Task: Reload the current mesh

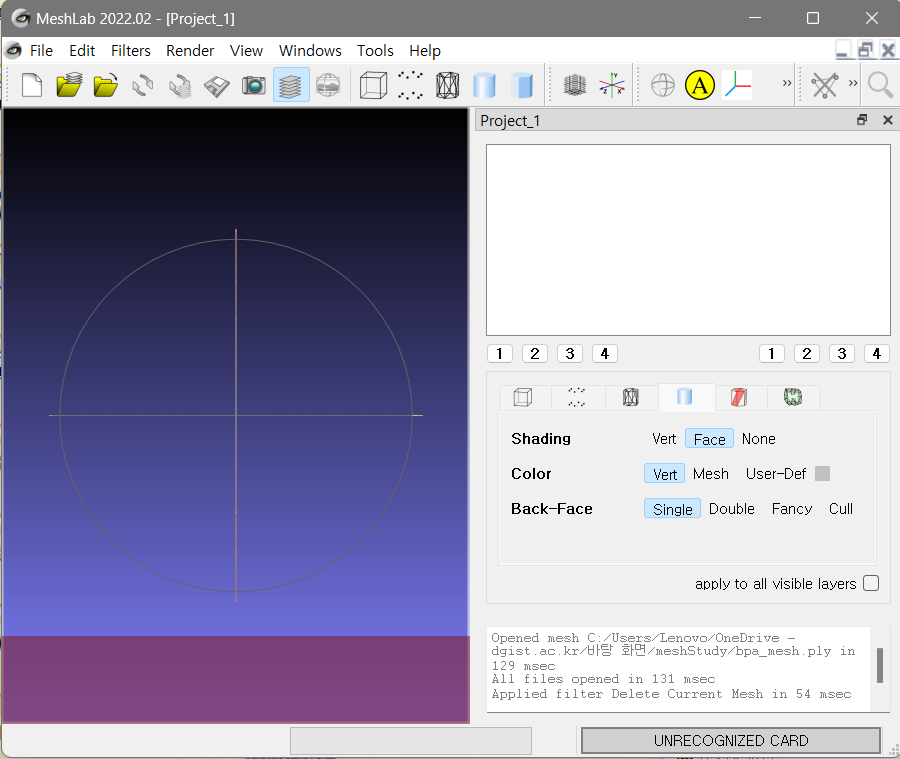Action: [142, 86]
